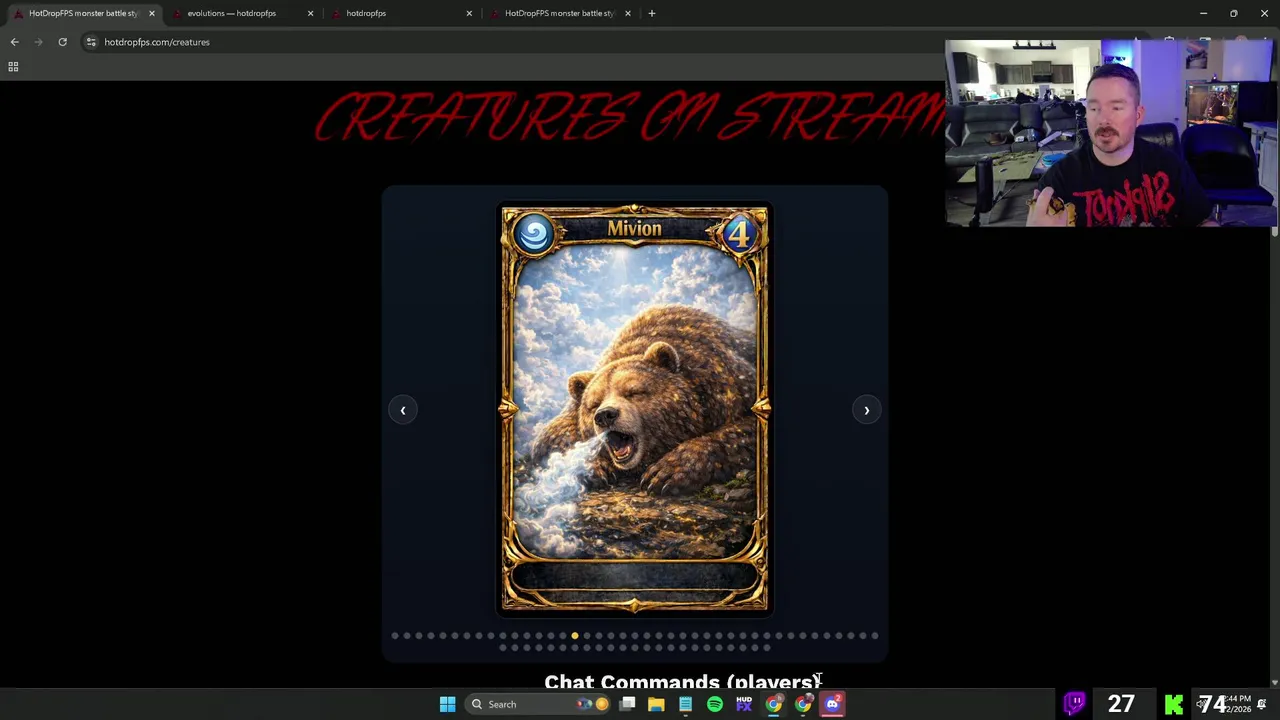Click the Mivion card name
Screen dimensions: 1280x720
pos(634,229)
